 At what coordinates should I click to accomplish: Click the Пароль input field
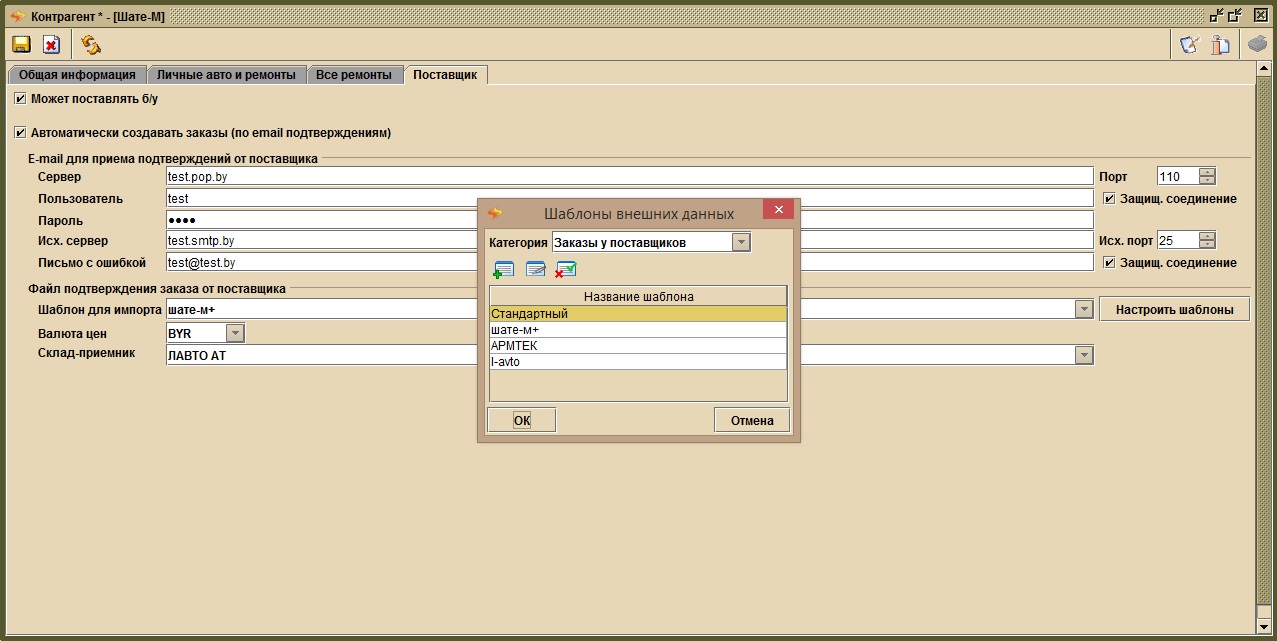tap(630, 220)
